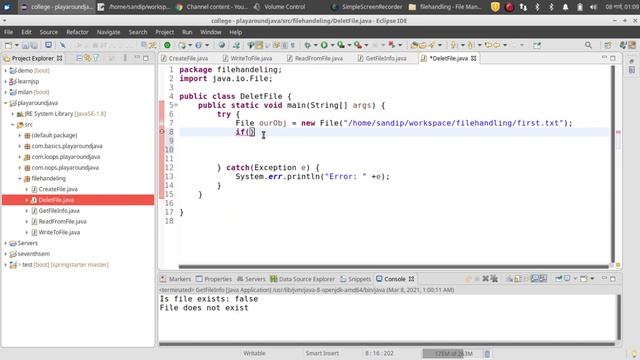Click the File Manager taskbar item
This screenshot has width=640, height=360.
[446, 7]
